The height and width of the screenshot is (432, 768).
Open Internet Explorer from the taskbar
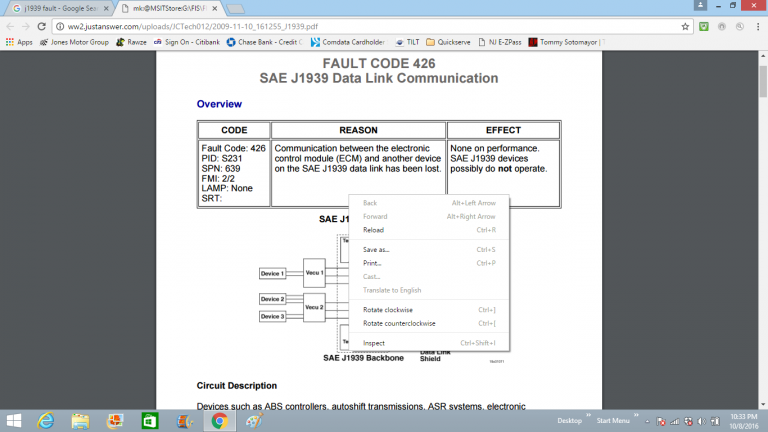(45, 420)
